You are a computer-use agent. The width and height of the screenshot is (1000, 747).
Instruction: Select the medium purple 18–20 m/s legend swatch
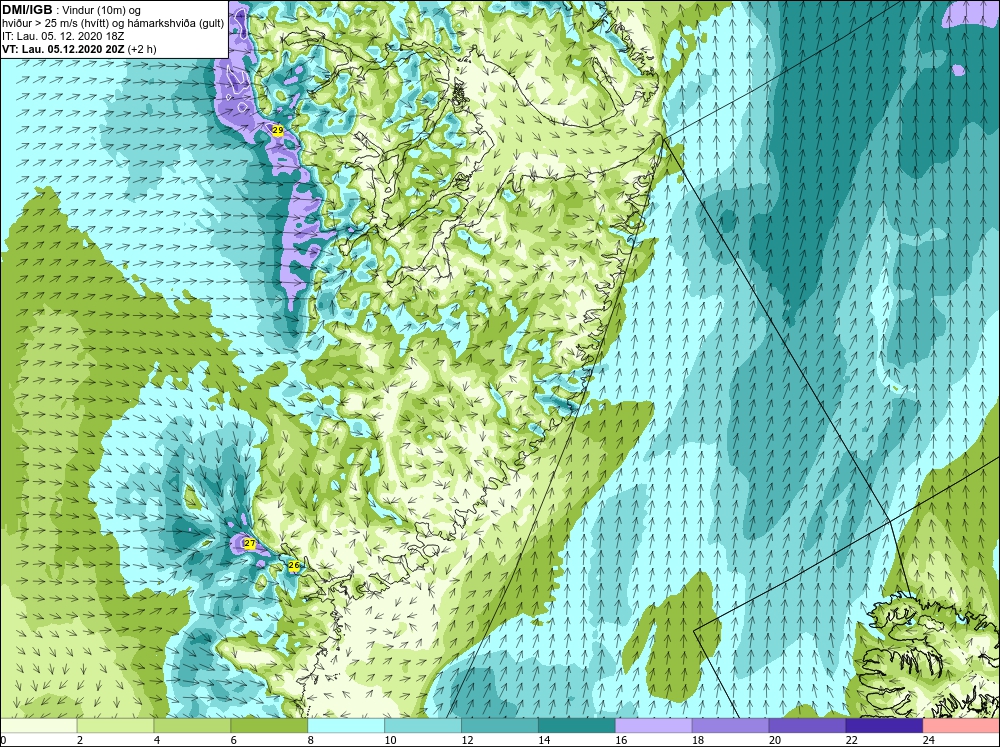730,725
